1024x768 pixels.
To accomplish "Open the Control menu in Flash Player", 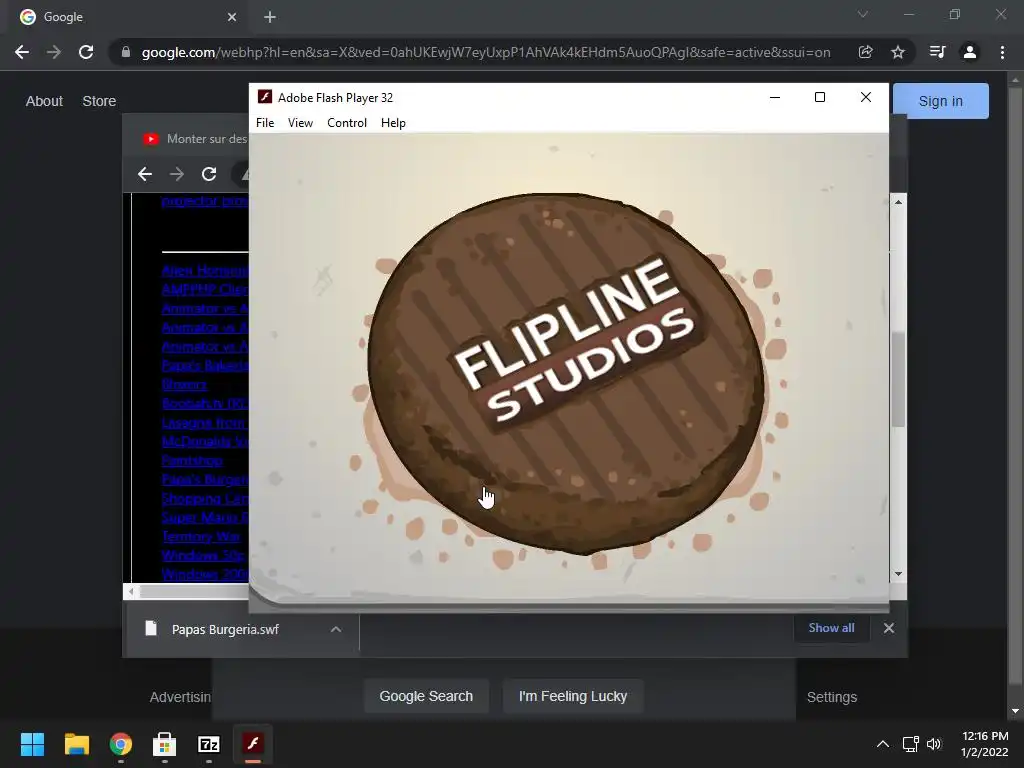I will tap(347, 123).
